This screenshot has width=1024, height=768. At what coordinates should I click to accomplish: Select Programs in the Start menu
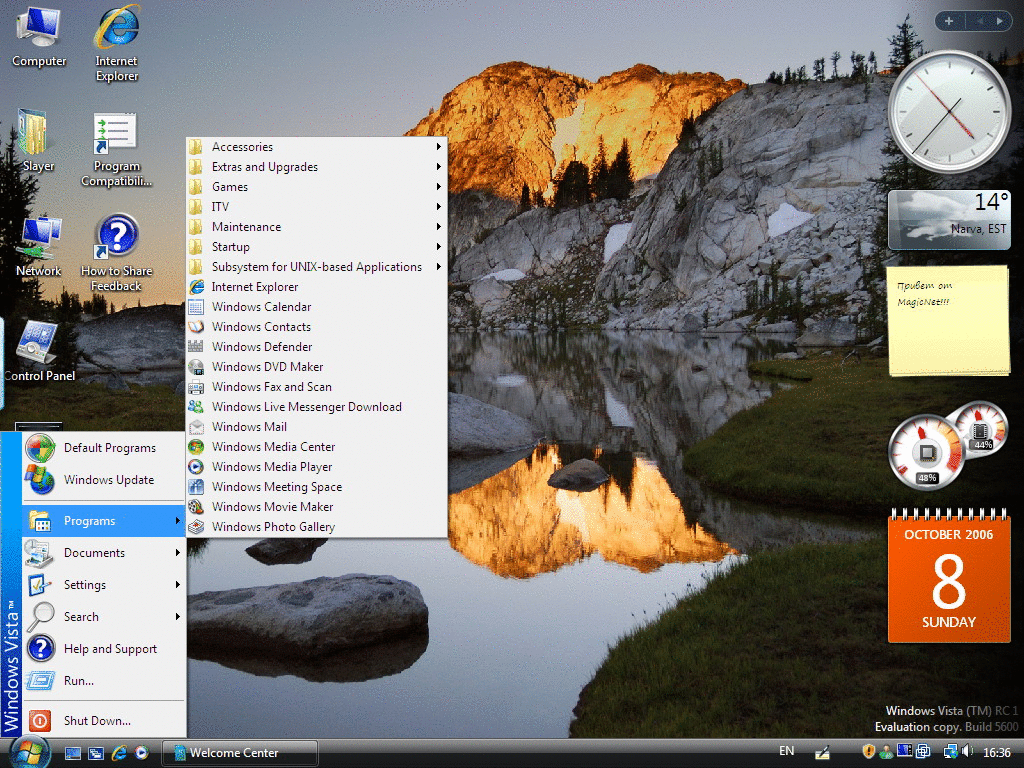coord(104,520)
